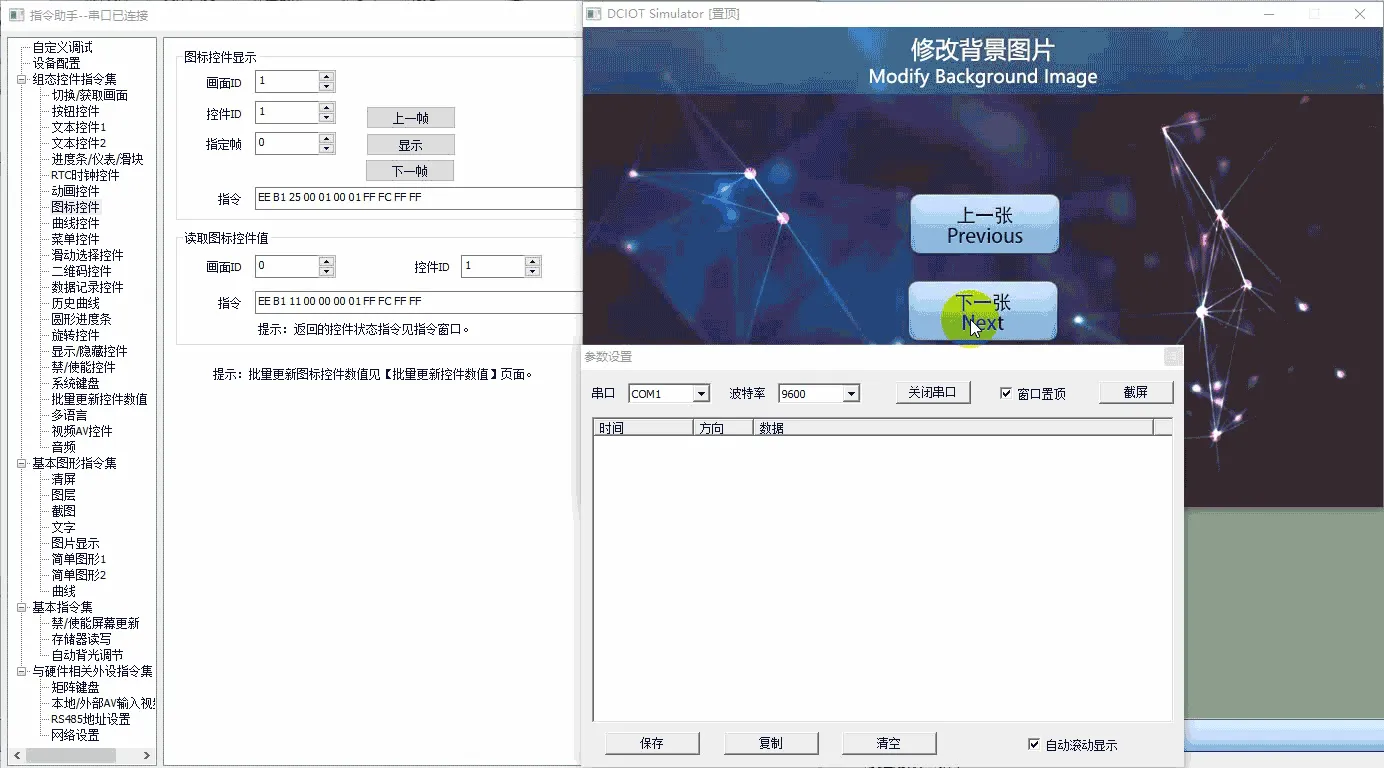Image resolution: width=1384 pixels, height=768 pixels.
Task: Click inside the 指令 instruction field
Action: coord(420,198)
